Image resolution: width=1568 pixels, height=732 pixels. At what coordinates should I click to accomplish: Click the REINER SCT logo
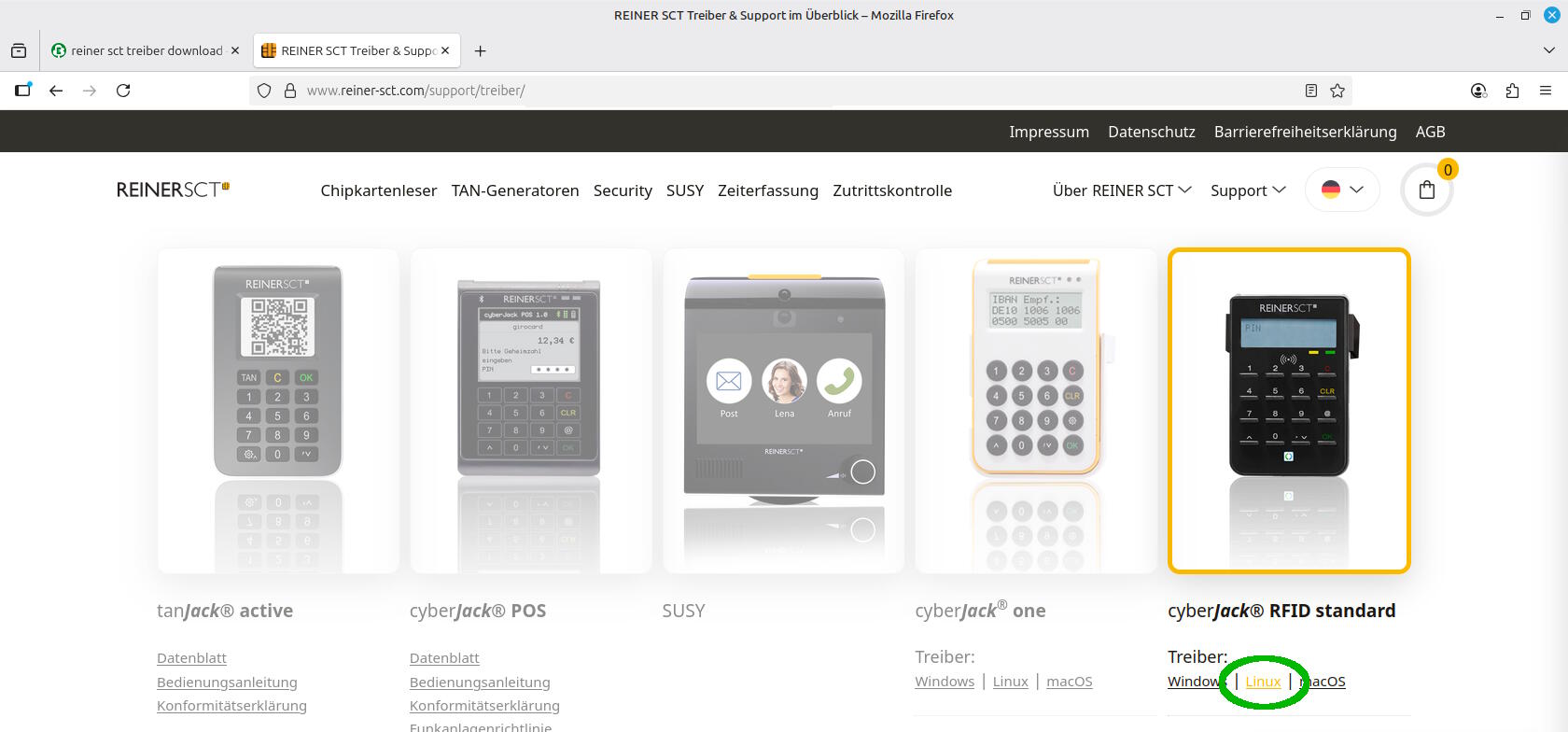(173, 190)
